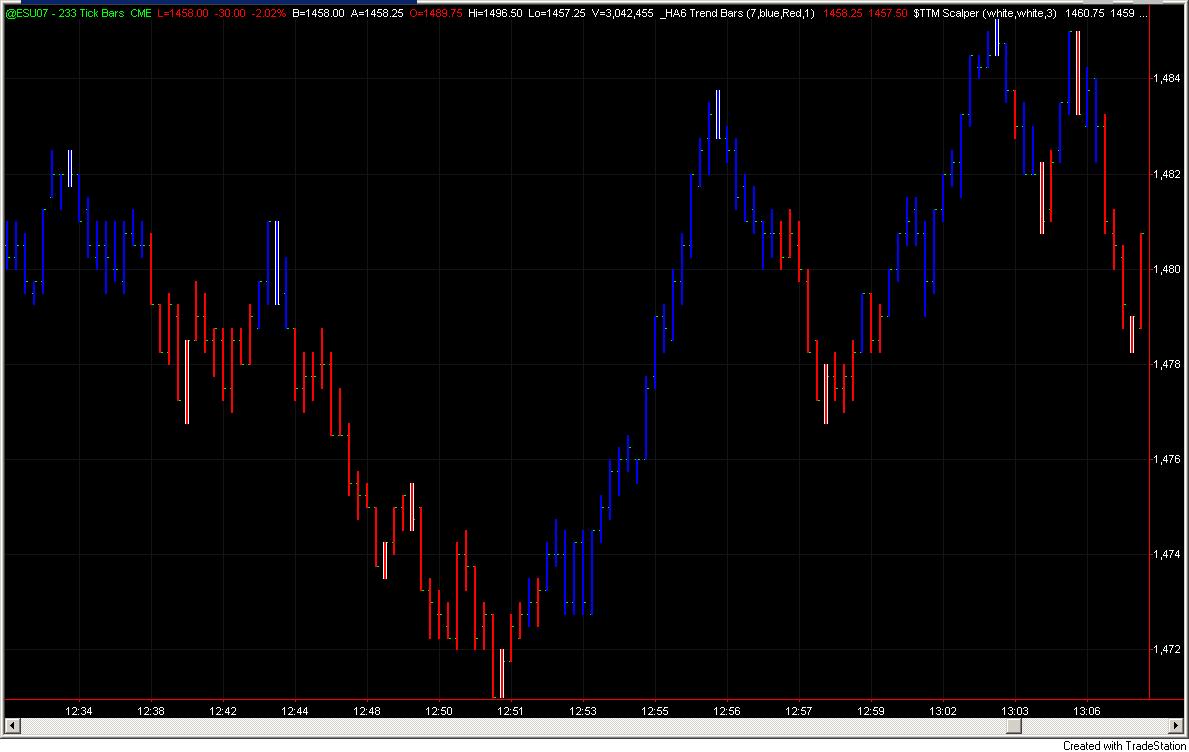Click the 12:34 time axis label
The width and height of the screenshot is (1189, 752).
79,711
